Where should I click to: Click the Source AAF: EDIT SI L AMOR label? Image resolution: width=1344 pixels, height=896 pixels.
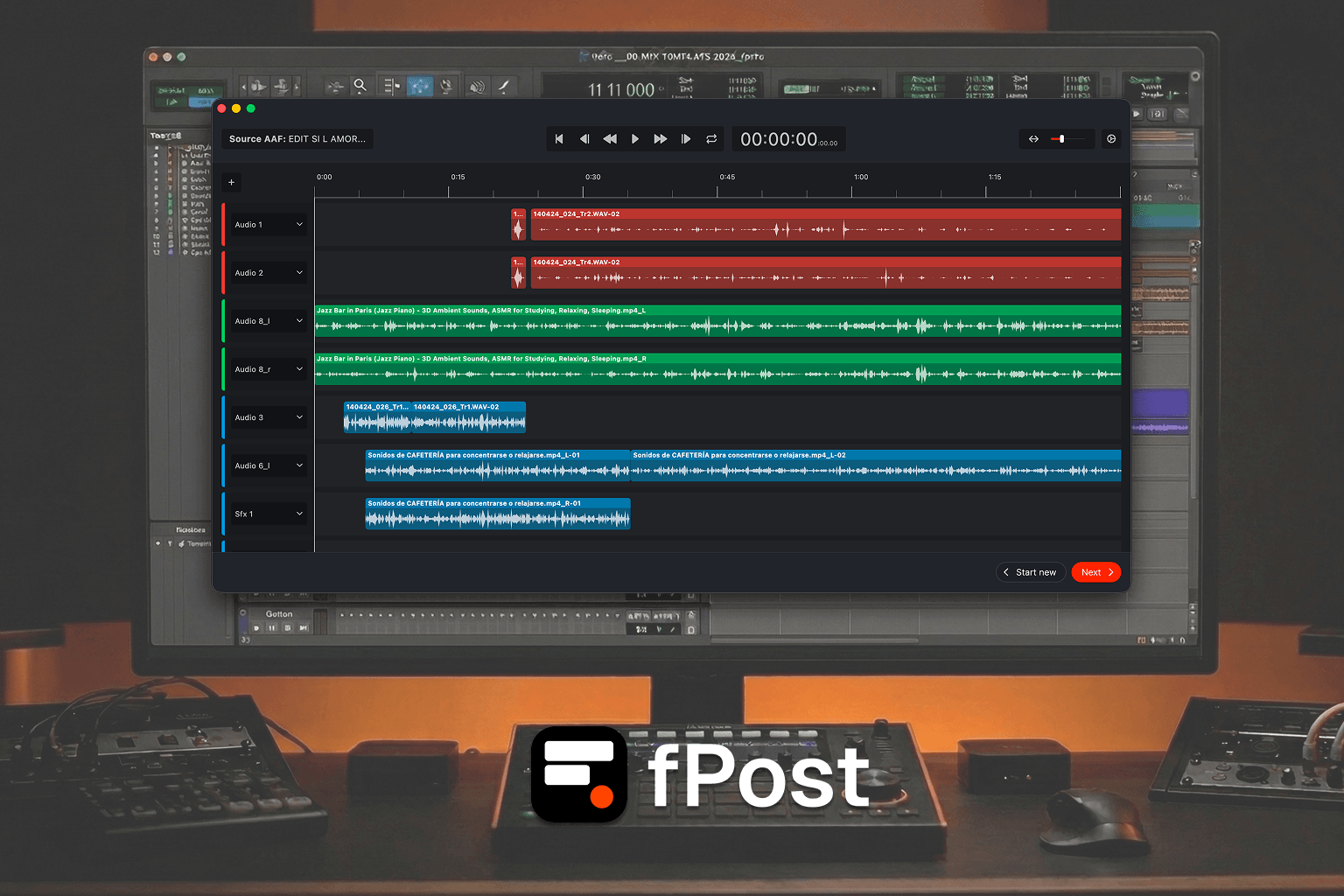297,139
